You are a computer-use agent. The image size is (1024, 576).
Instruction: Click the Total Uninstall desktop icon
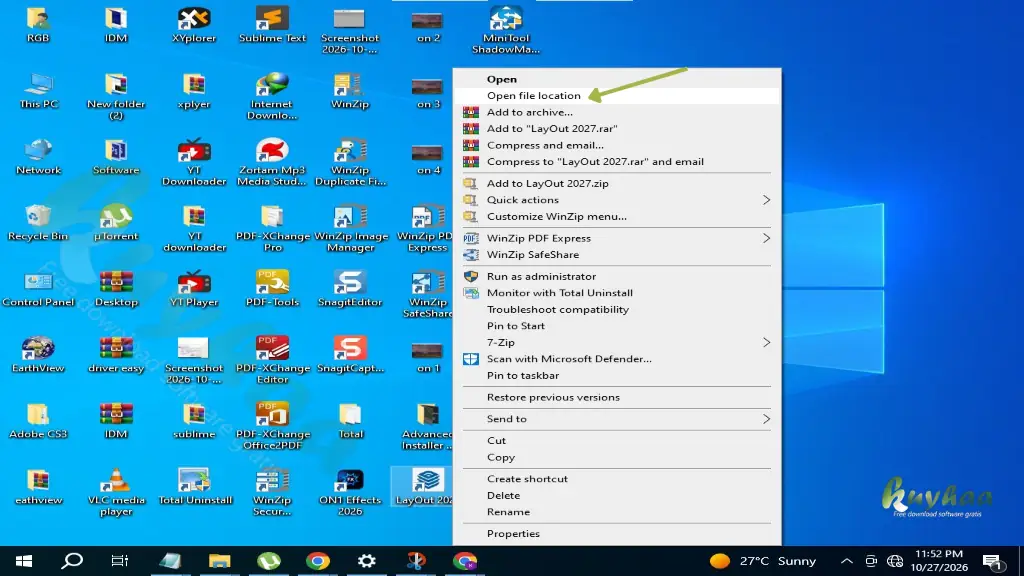tap(195, 487)
